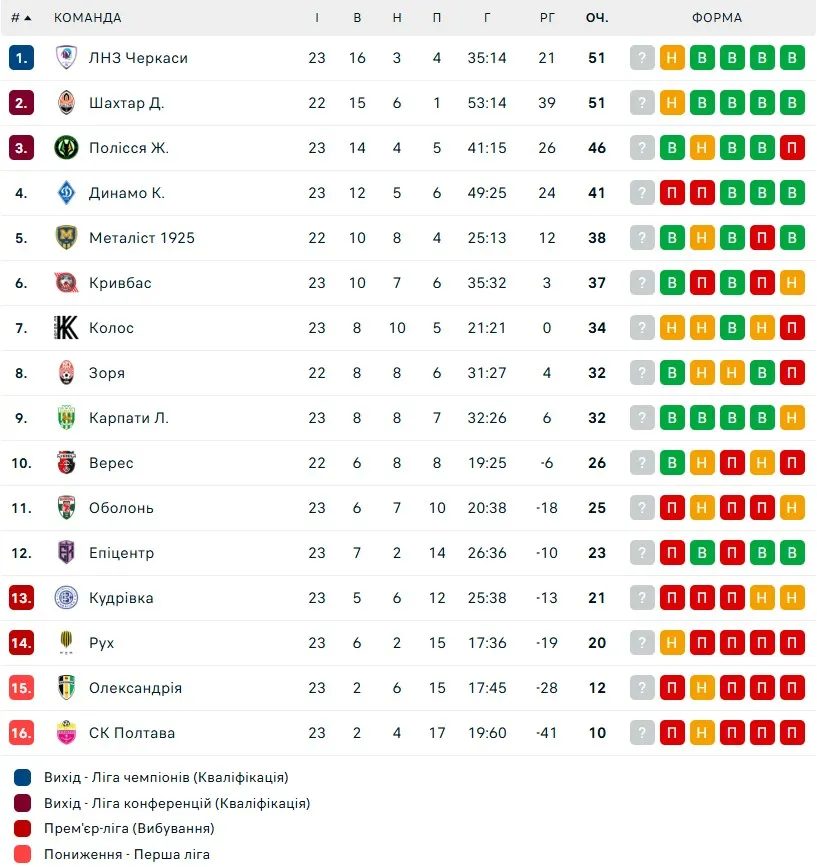Click the Karpaty L. club crest
817x867 pixels.
tap(66, 418)
